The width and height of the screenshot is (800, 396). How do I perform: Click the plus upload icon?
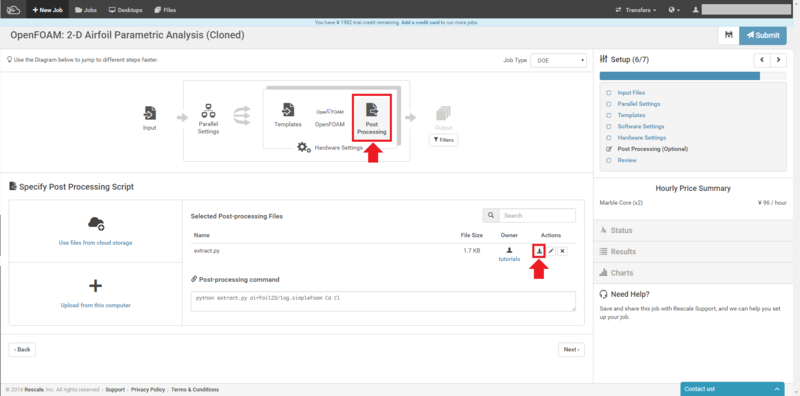(95, 286)
